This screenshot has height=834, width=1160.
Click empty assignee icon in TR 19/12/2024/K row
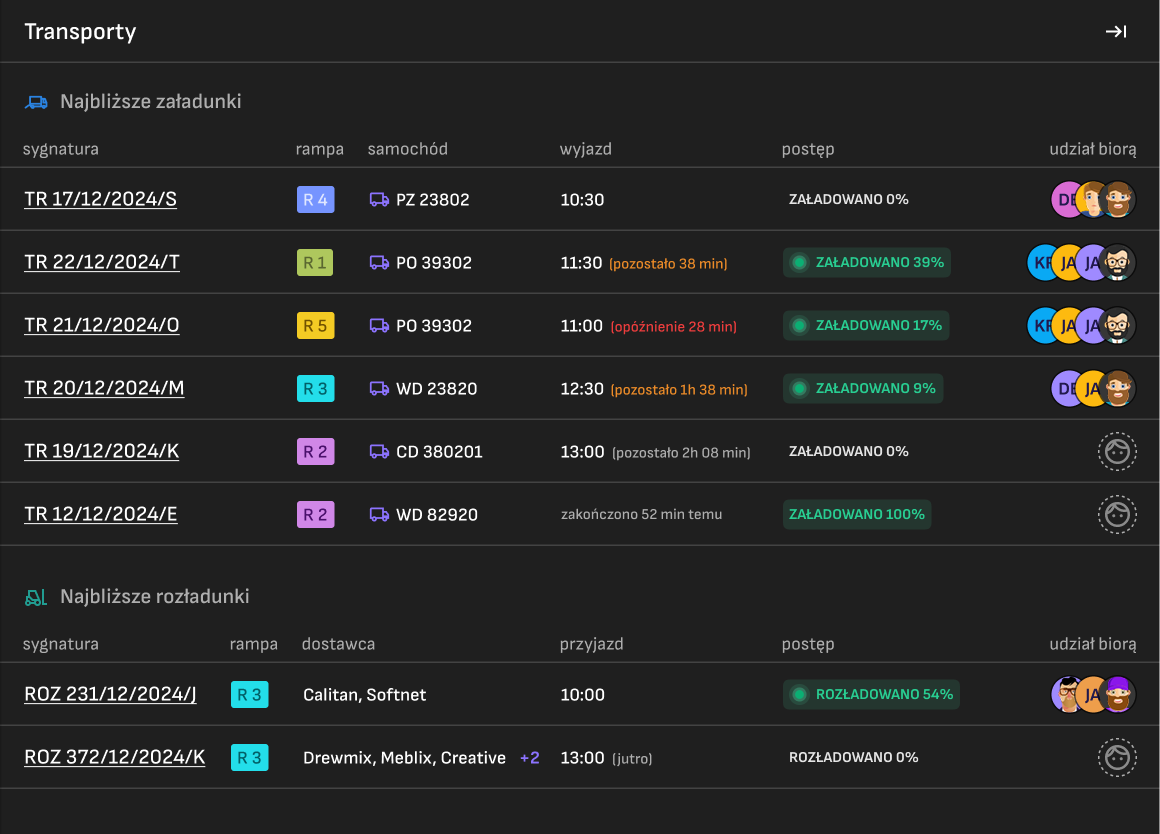(1116, 451)
